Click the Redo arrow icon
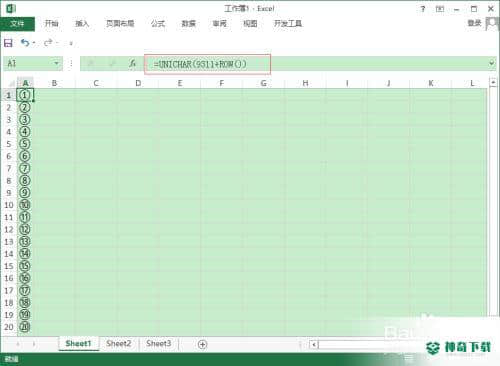Viewport: 500px width, 366px height. click(x=48, y=43)
